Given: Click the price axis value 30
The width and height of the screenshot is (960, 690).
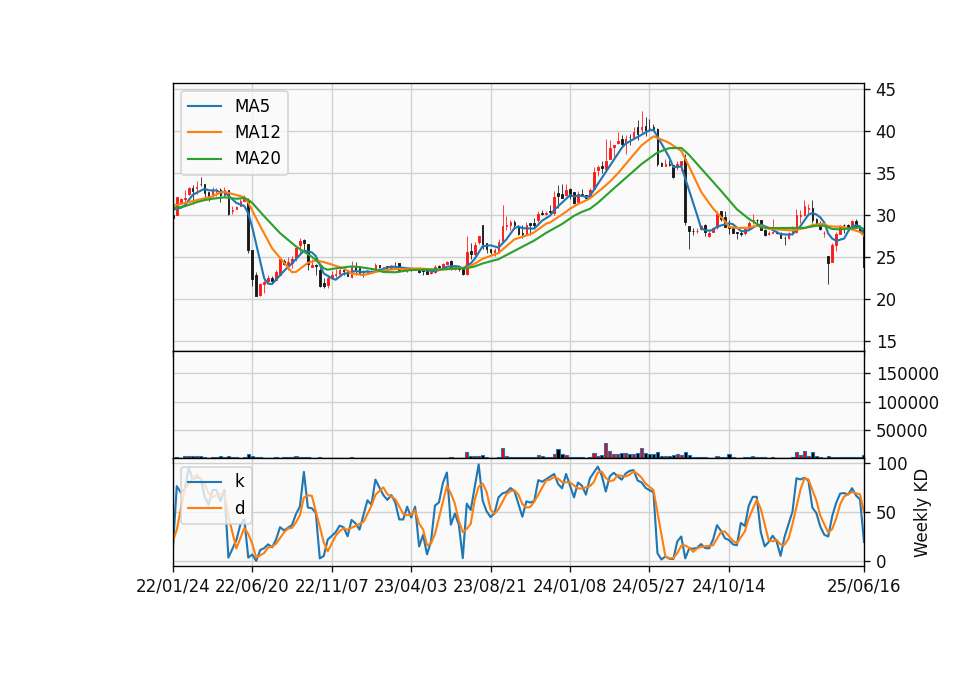Looking at the screenshot, I should [x=886, y=216].
